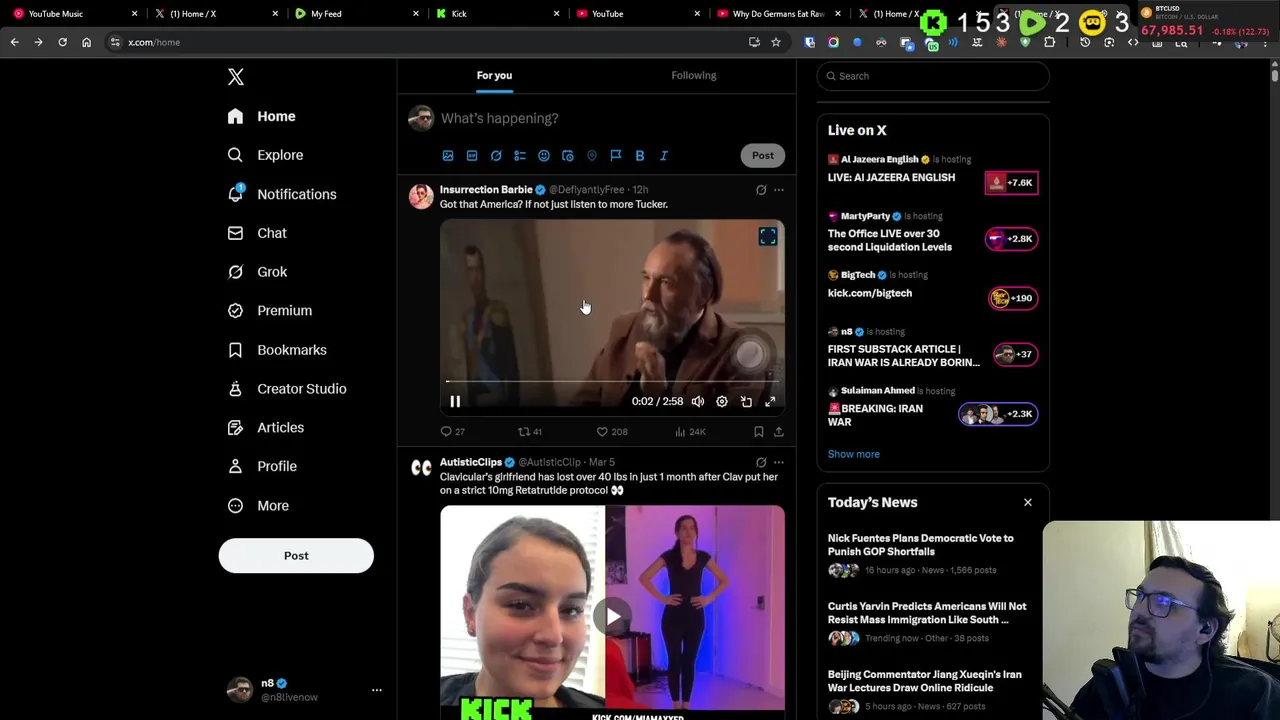Viewport: 1280px width, 720px height.
Task: Click the composer Post submit button
Action: 763,155
